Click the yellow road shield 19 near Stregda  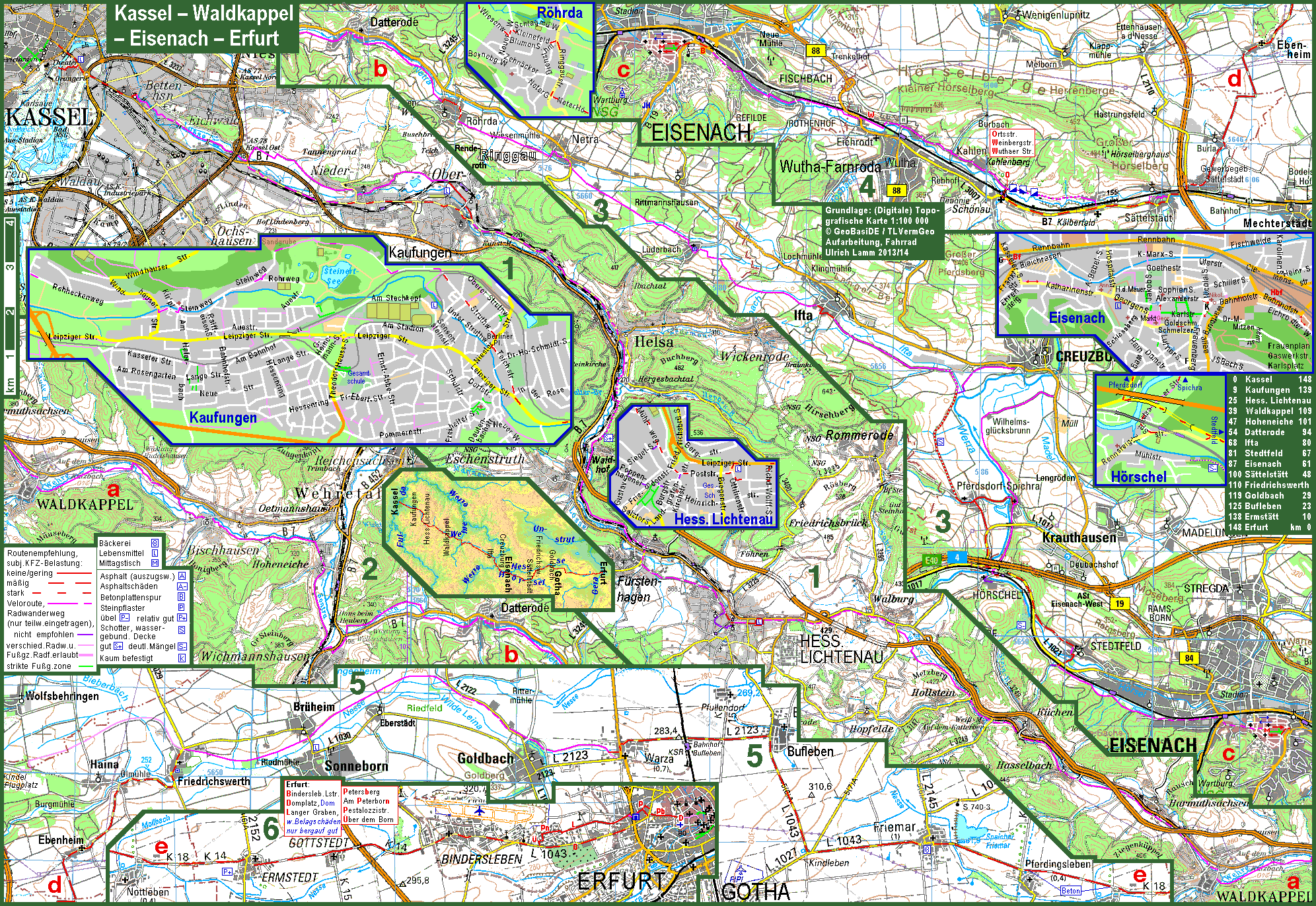click(x=1119, y=604)
